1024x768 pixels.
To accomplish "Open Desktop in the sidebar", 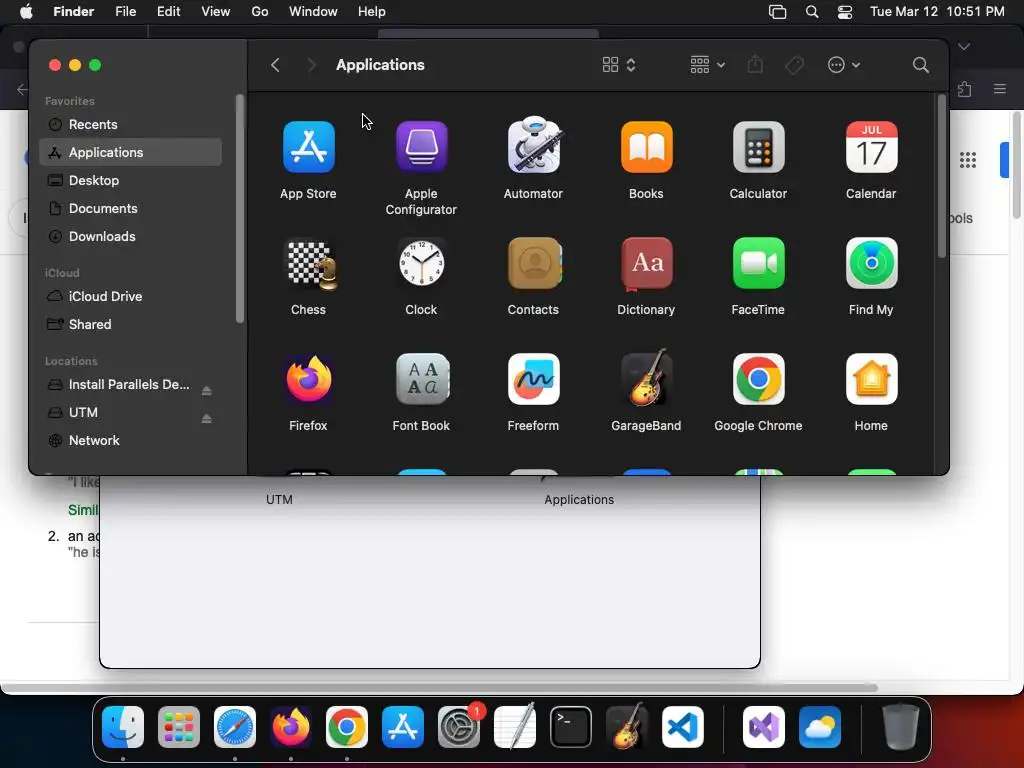I will (x=131, y=180).
